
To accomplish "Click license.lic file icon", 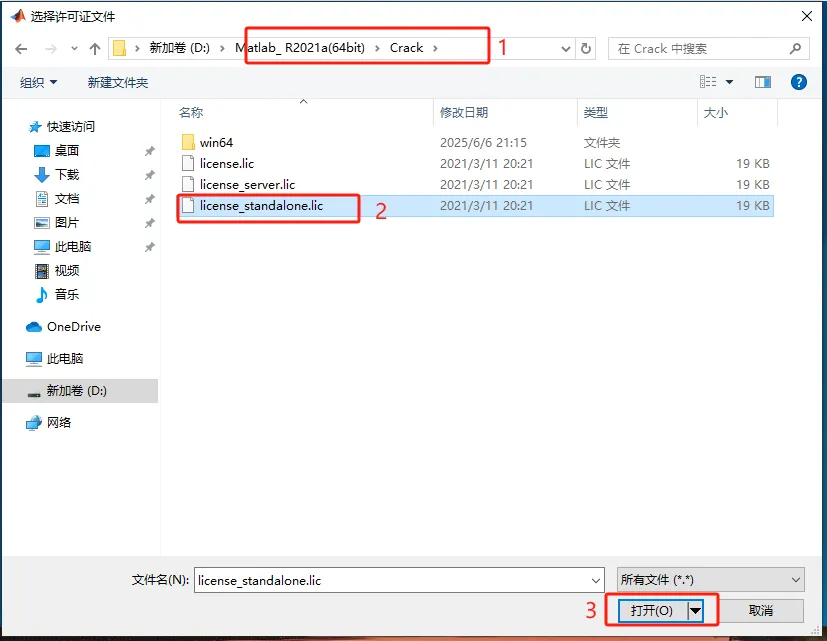I will (x=188, y=164).
